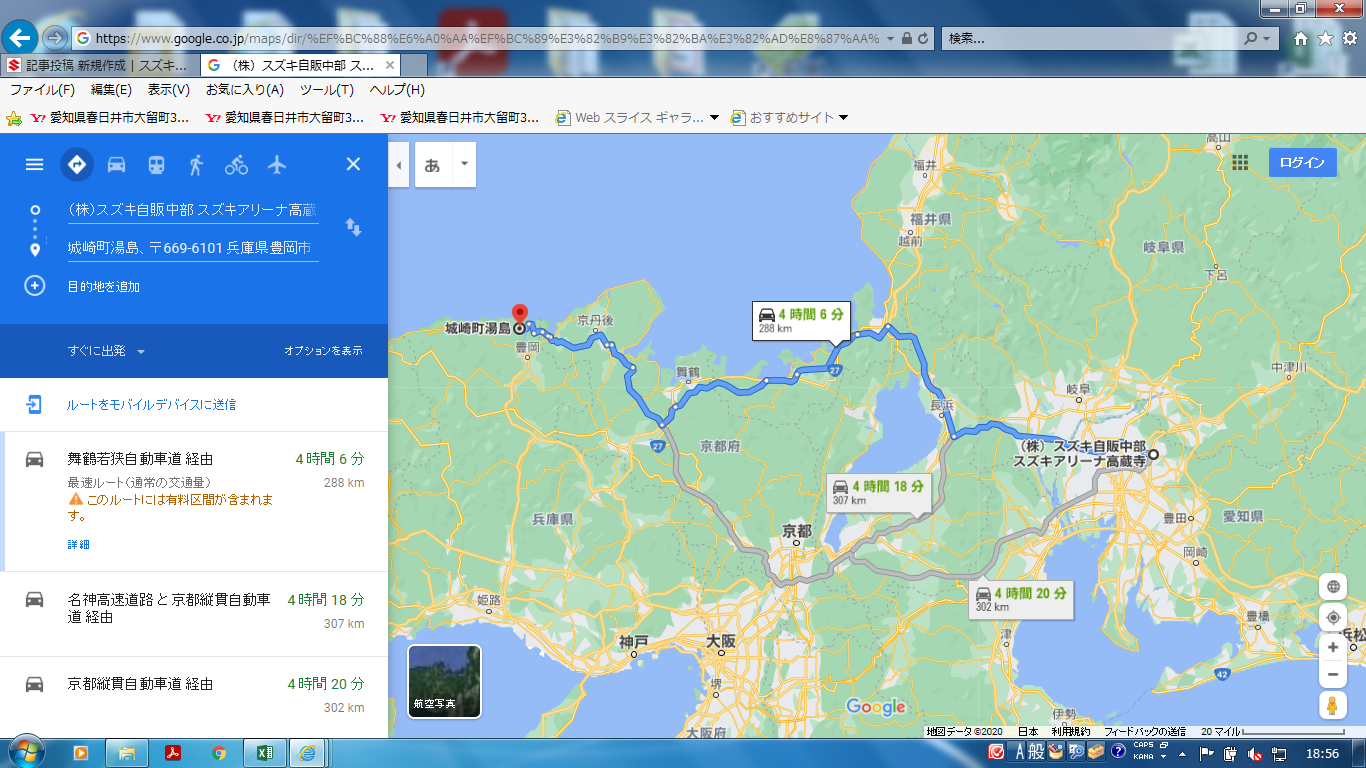Click the 詳細 link for first route
The width and height of the screenshot is (1366, 768).
pyautogui.click(x=78, y=544)
